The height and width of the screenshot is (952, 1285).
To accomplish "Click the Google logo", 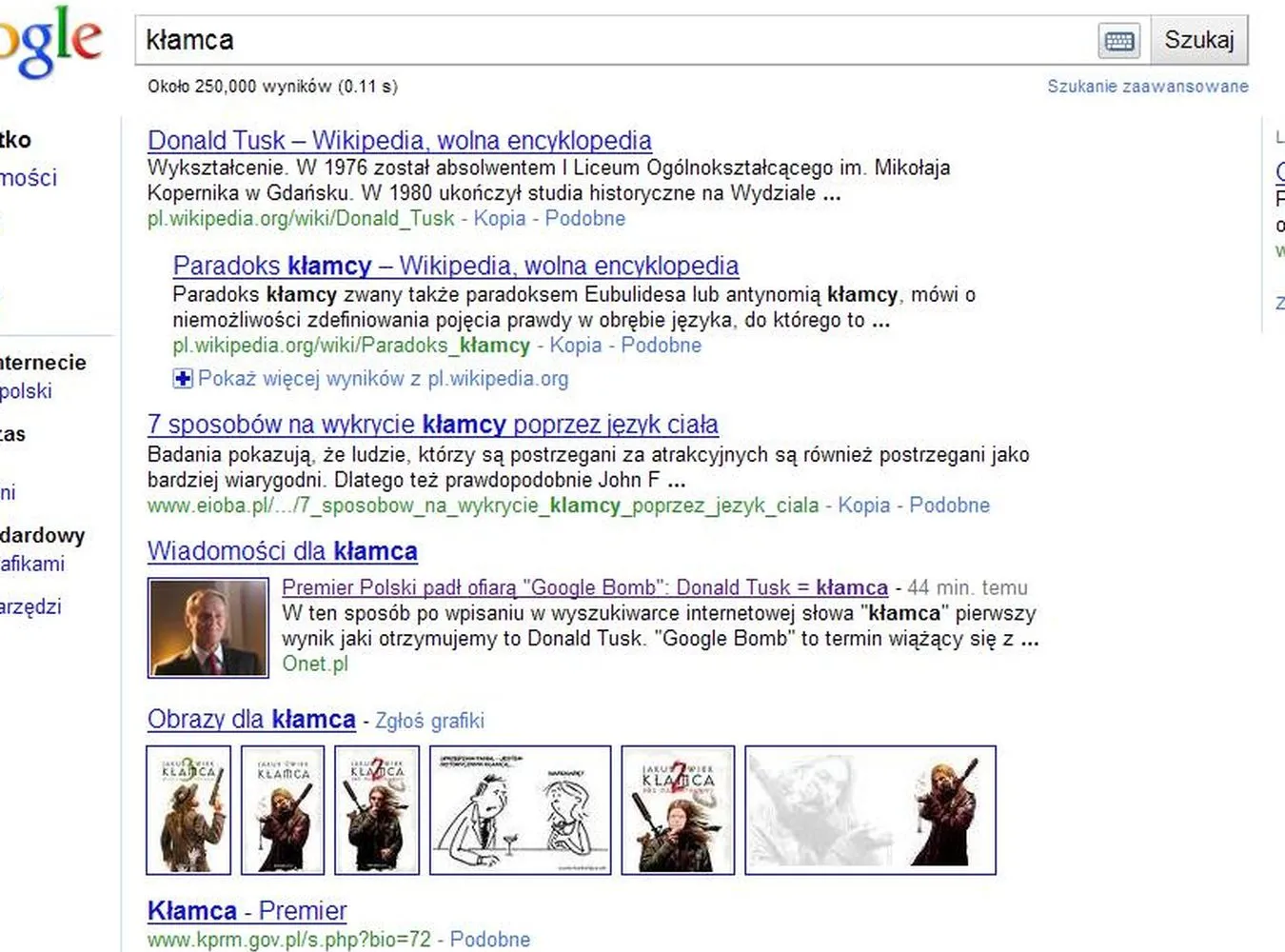I will pyautogui.click(x=49, y=42).
